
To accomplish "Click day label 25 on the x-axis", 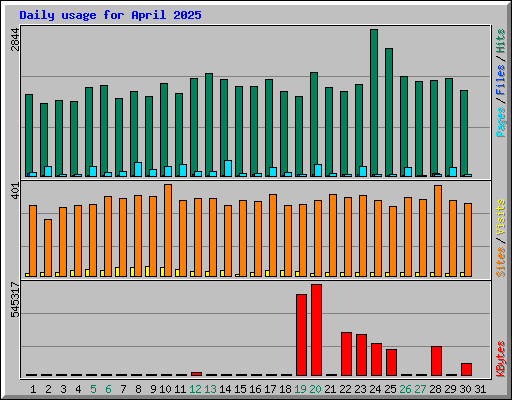I will click(390, 389).
